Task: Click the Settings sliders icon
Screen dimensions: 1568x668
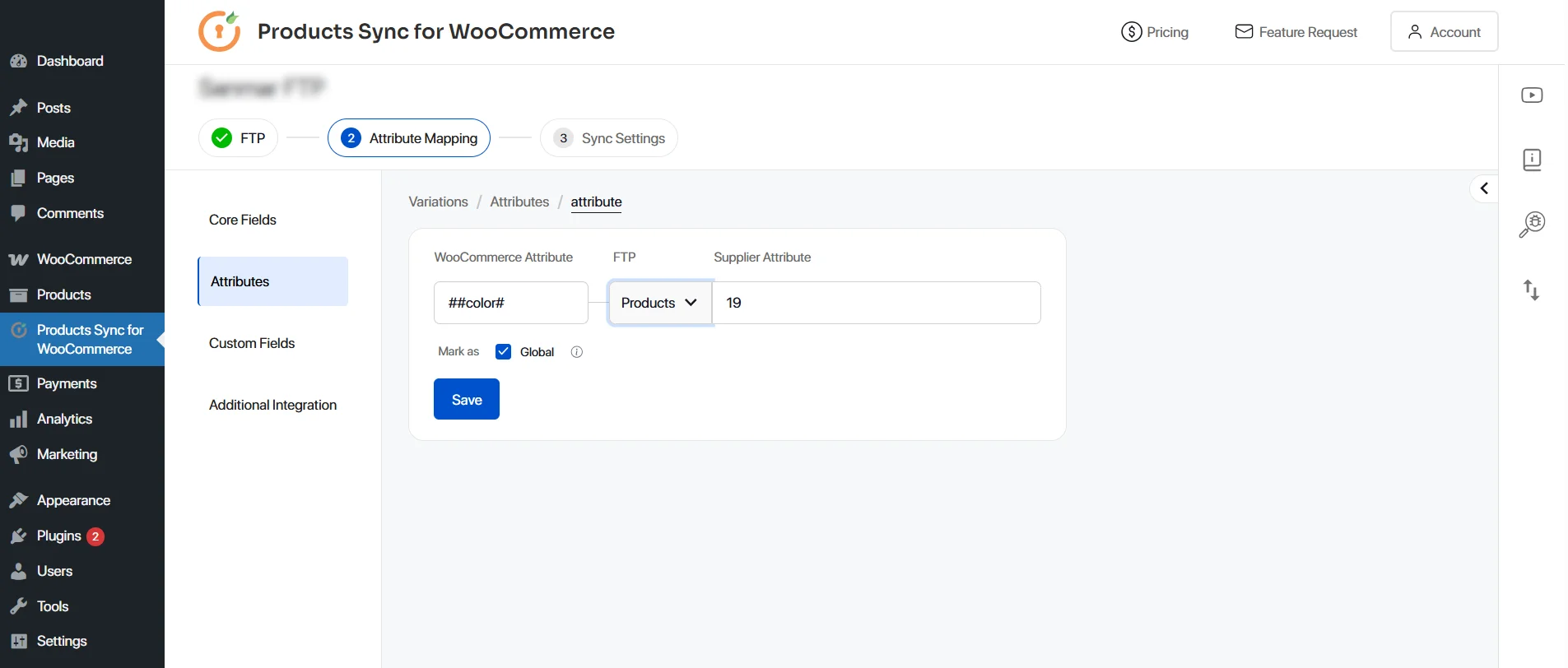Action: pos(18,642)
